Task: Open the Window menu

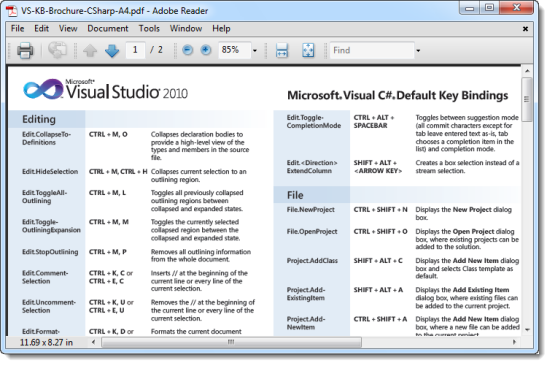Action: point(186,28)
